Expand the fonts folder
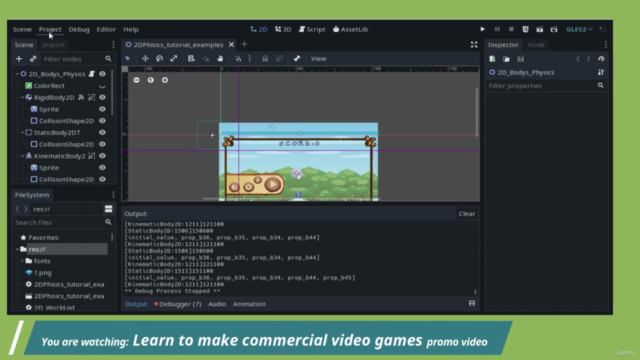This screenshot has height=360, width=640. (x=22, y=261)
